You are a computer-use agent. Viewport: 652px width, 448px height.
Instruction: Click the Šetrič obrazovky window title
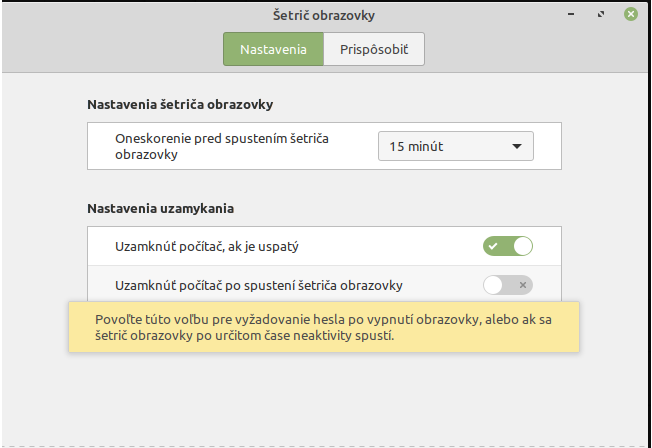(x=325, y=15)
